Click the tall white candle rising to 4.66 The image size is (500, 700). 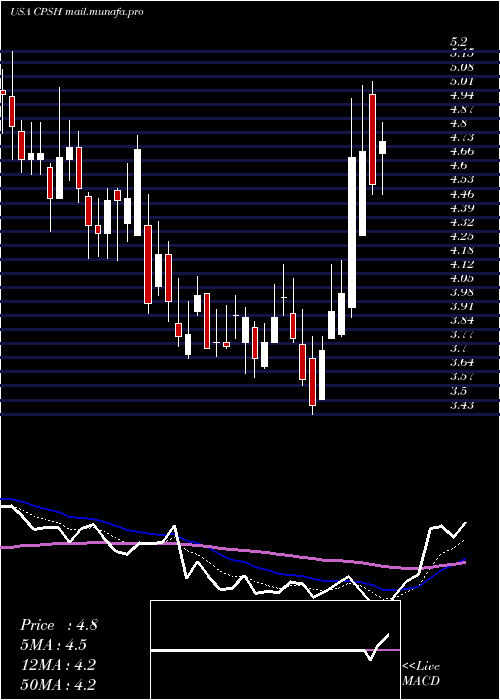tap(352, 232)
